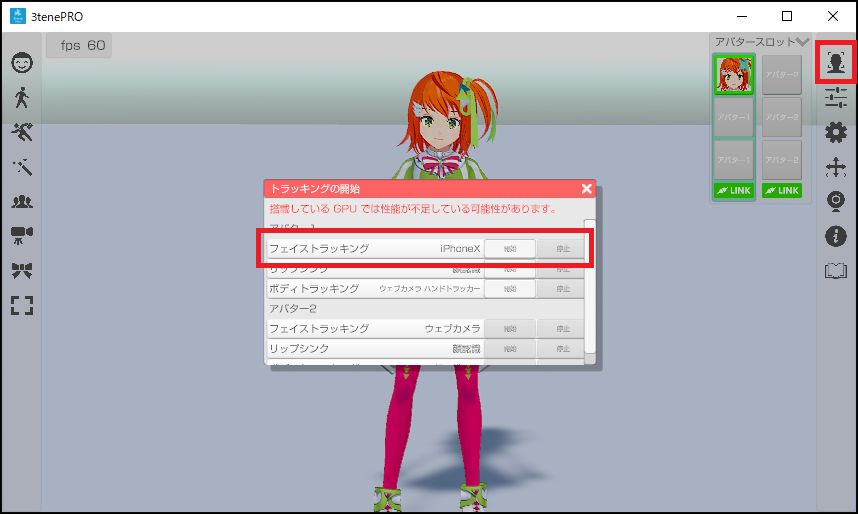This screenshot has height=514, width=858.
Task: Open the video camera recording panel
Action: [x=22, y=235]
